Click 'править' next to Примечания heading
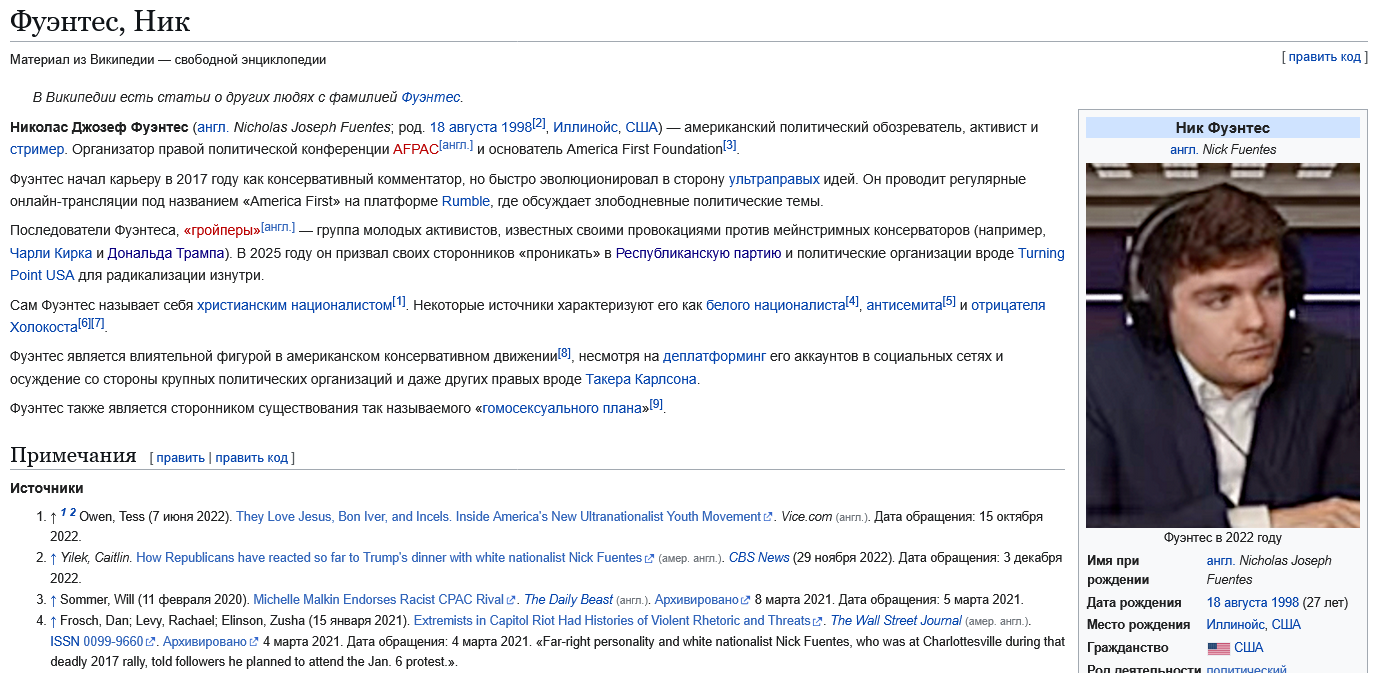This screenshot has width=1375, height=673. (180, 458)
